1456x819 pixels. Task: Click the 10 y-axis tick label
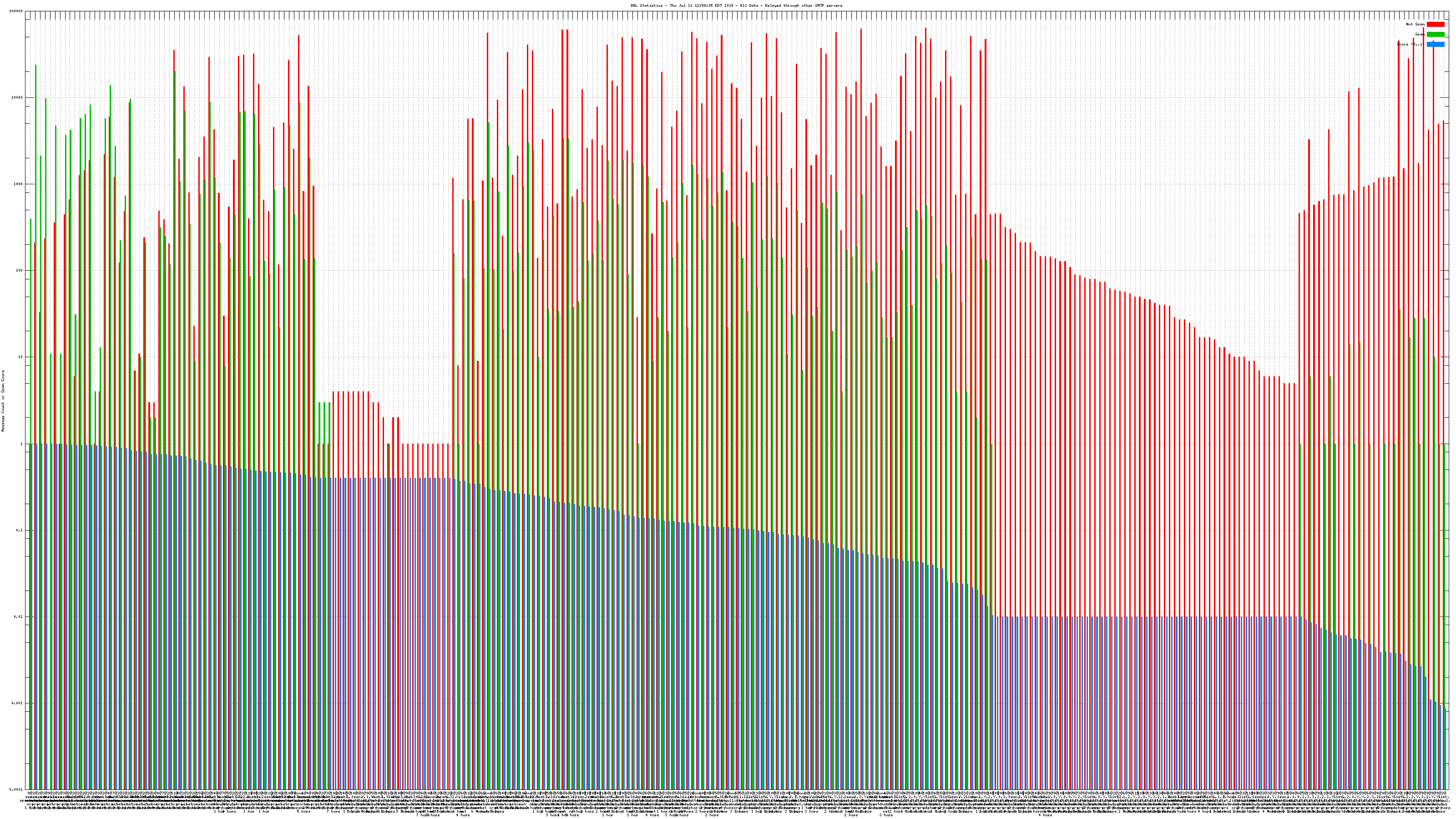coord(21,357)
